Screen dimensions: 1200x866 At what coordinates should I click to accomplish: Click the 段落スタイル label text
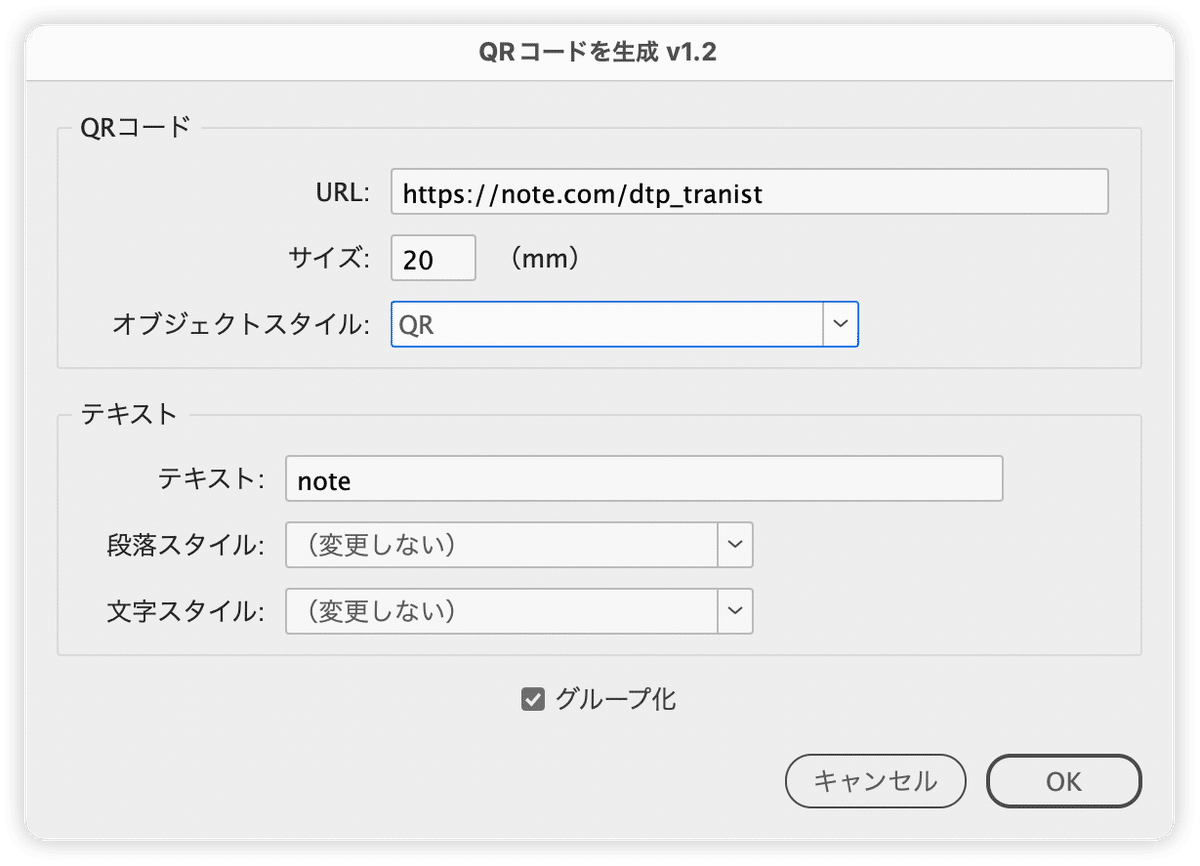[x=185, y=545]
